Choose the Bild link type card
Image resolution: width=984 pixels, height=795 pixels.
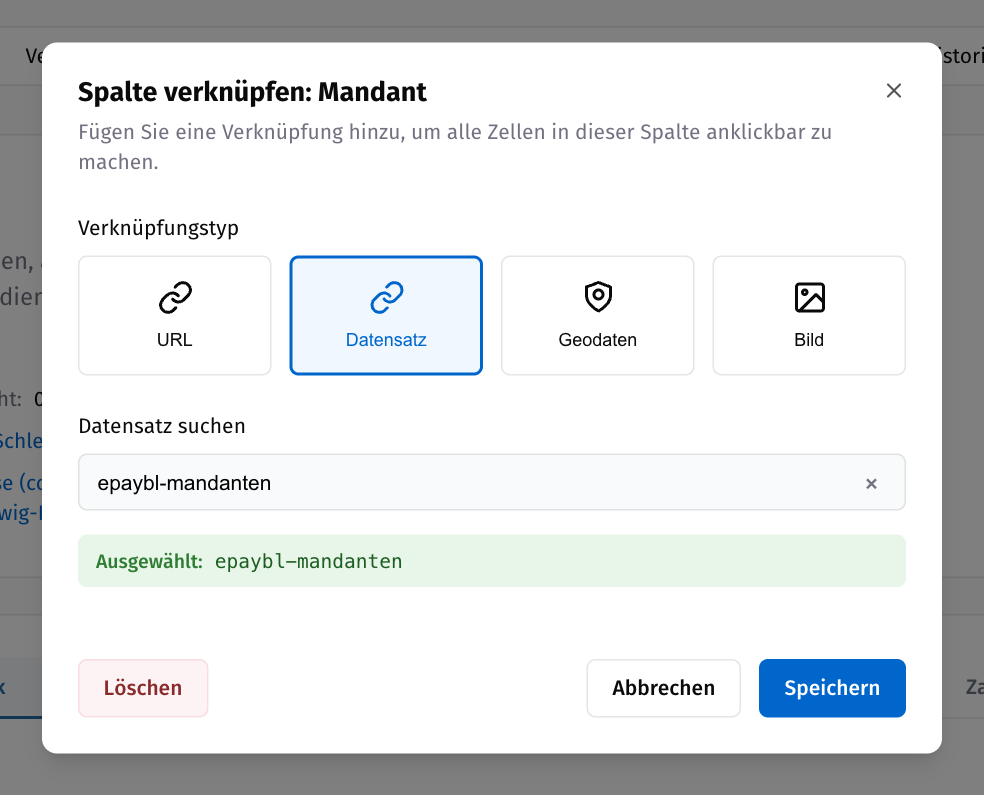(809, 315)
